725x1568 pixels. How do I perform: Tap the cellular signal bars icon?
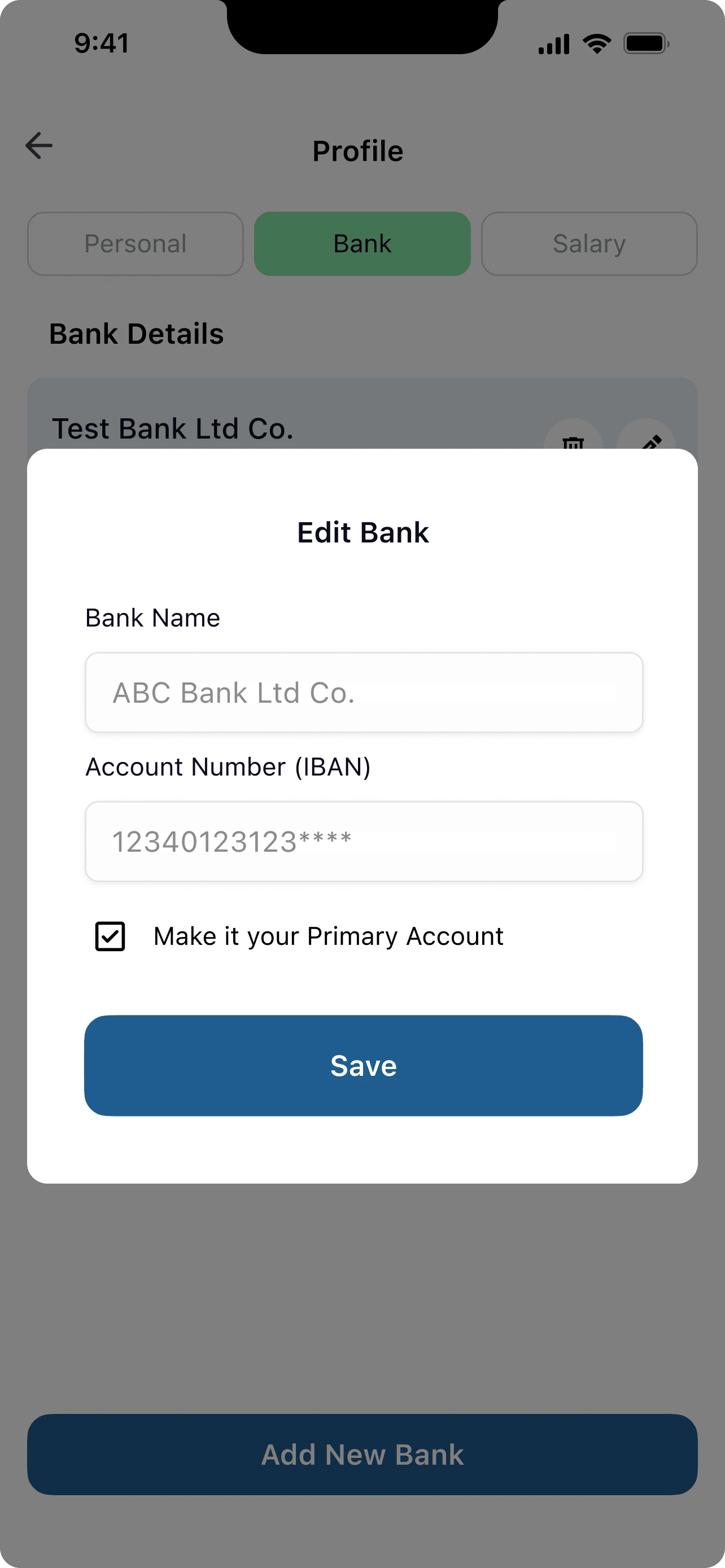click(x=553, y=45)
